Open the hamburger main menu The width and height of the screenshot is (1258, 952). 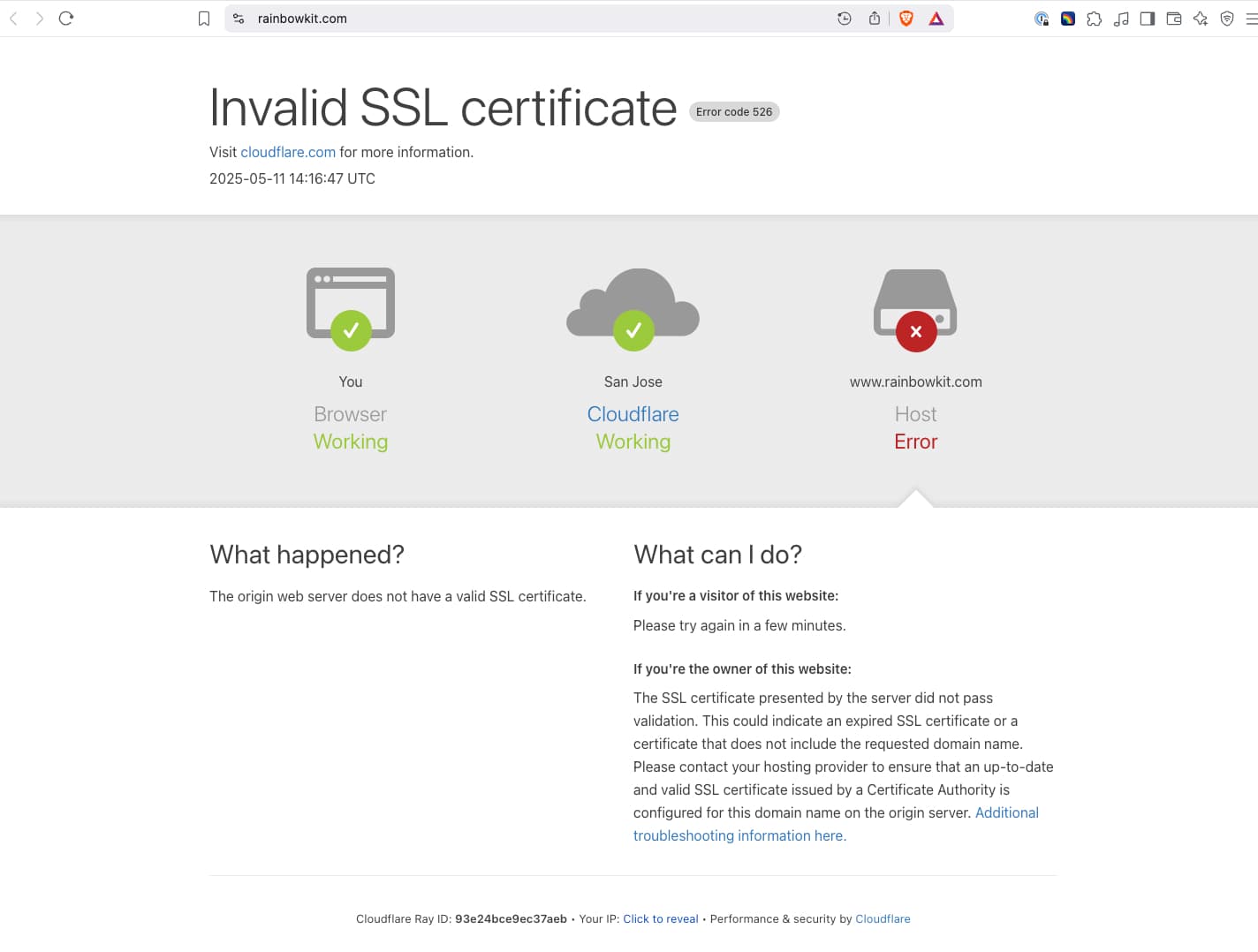[x=1251, y=19]
